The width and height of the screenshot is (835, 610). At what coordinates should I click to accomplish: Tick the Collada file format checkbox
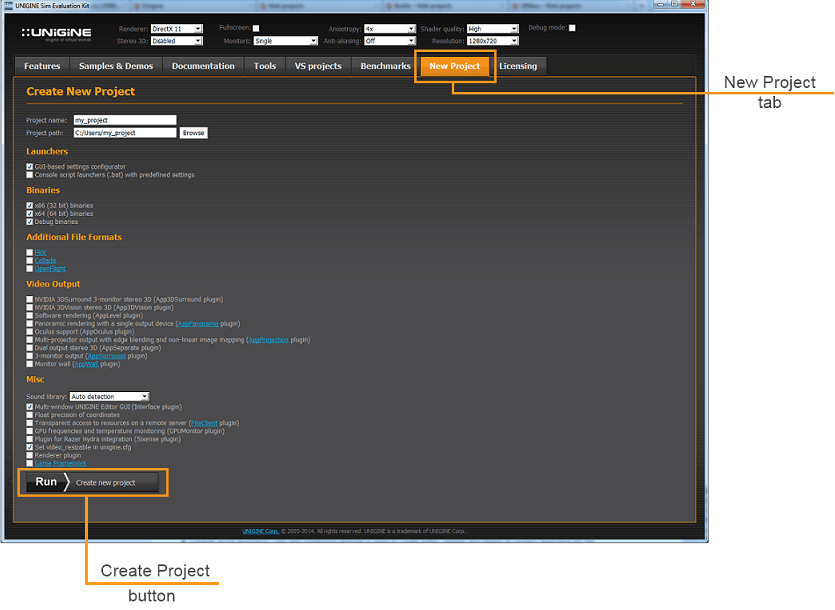point(30,261)
